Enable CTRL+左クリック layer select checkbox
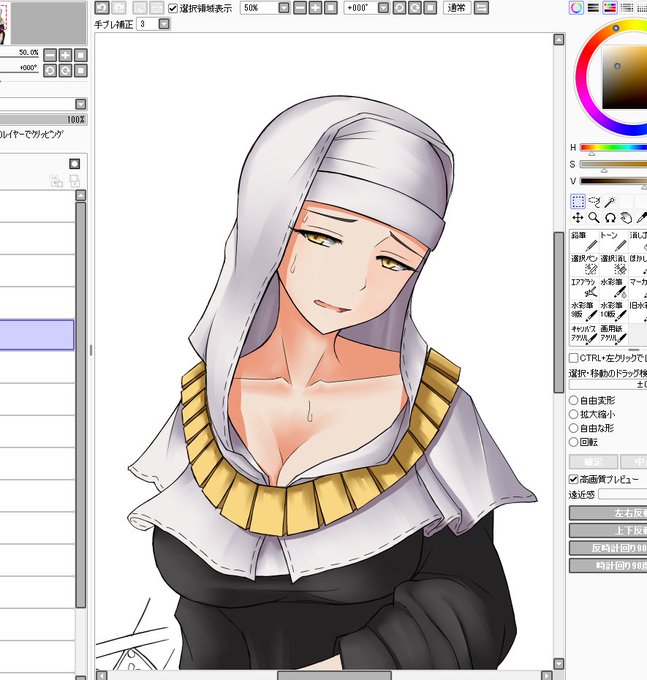Screen dimensions: 647x680 point(573,358)
